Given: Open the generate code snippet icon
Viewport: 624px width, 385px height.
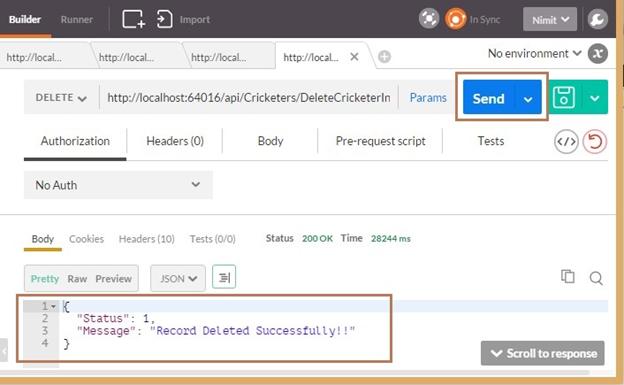Looking at the screenshot, I should 566,141.
